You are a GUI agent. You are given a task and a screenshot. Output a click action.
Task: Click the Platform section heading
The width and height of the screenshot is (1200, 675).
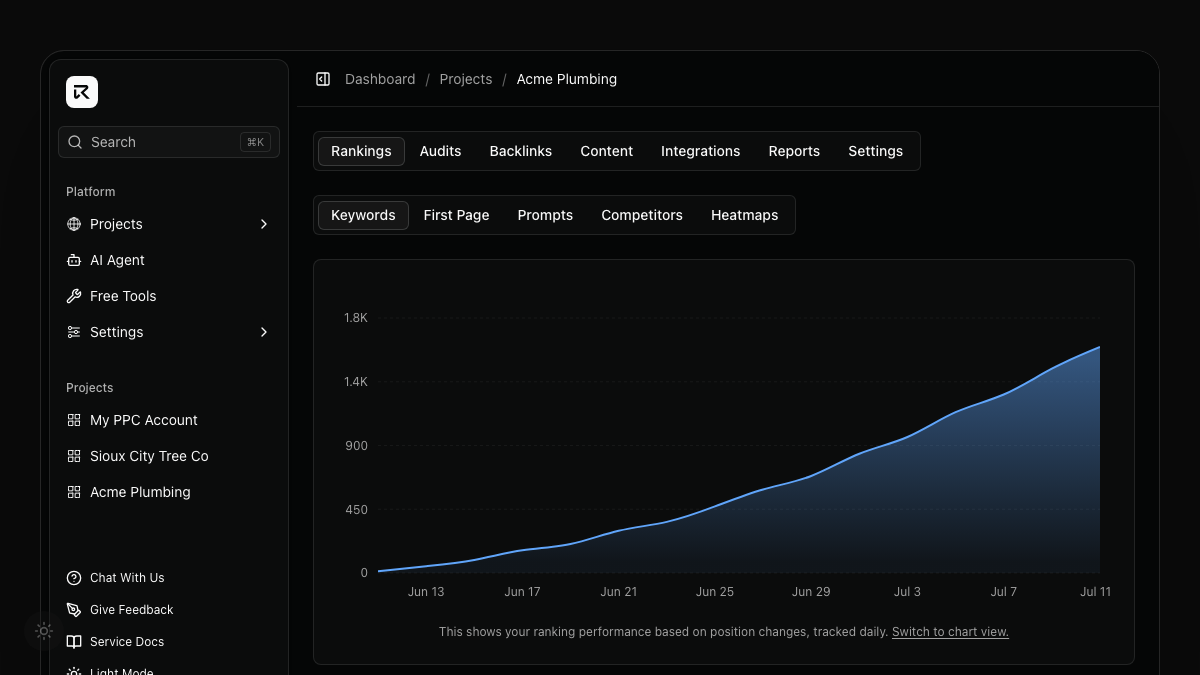click(x=91, y=192)
